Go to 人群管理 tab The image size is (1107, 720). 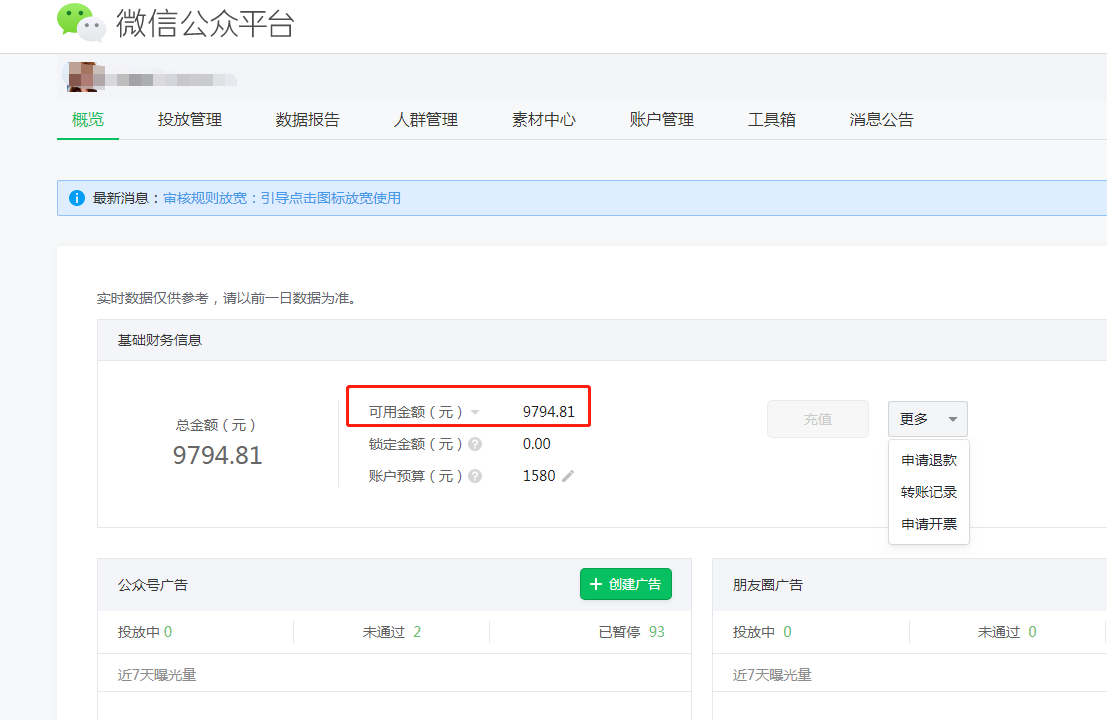click(426, 120)
